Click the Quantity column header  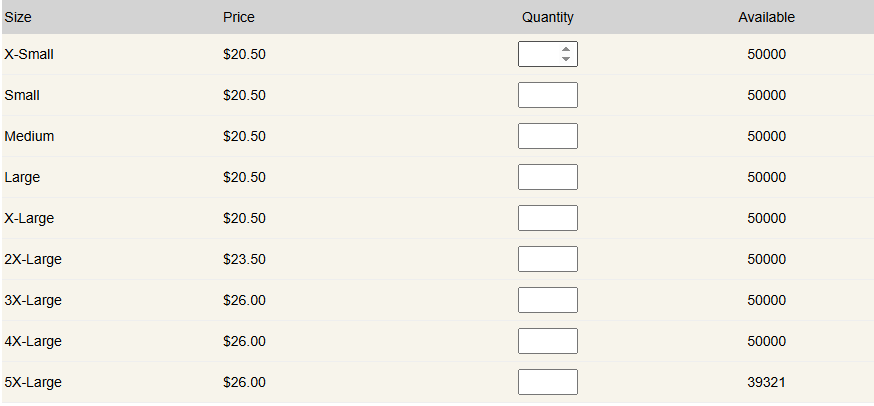point(548,17)
